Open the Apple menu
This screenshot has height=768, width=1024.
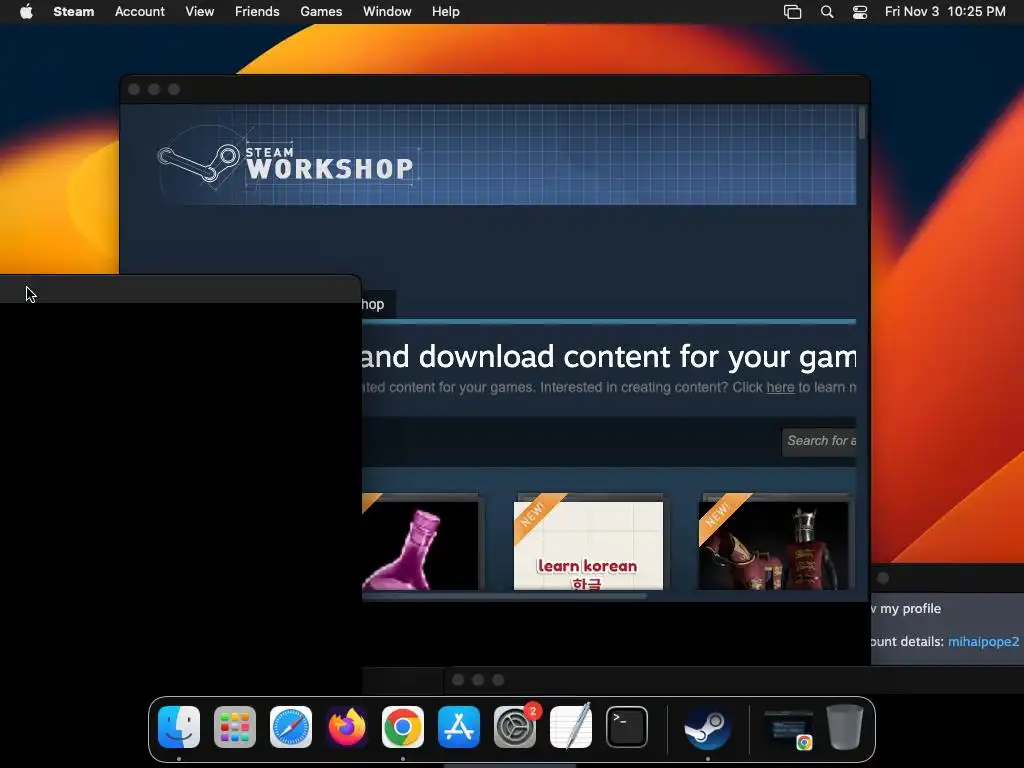coord(26,11)
